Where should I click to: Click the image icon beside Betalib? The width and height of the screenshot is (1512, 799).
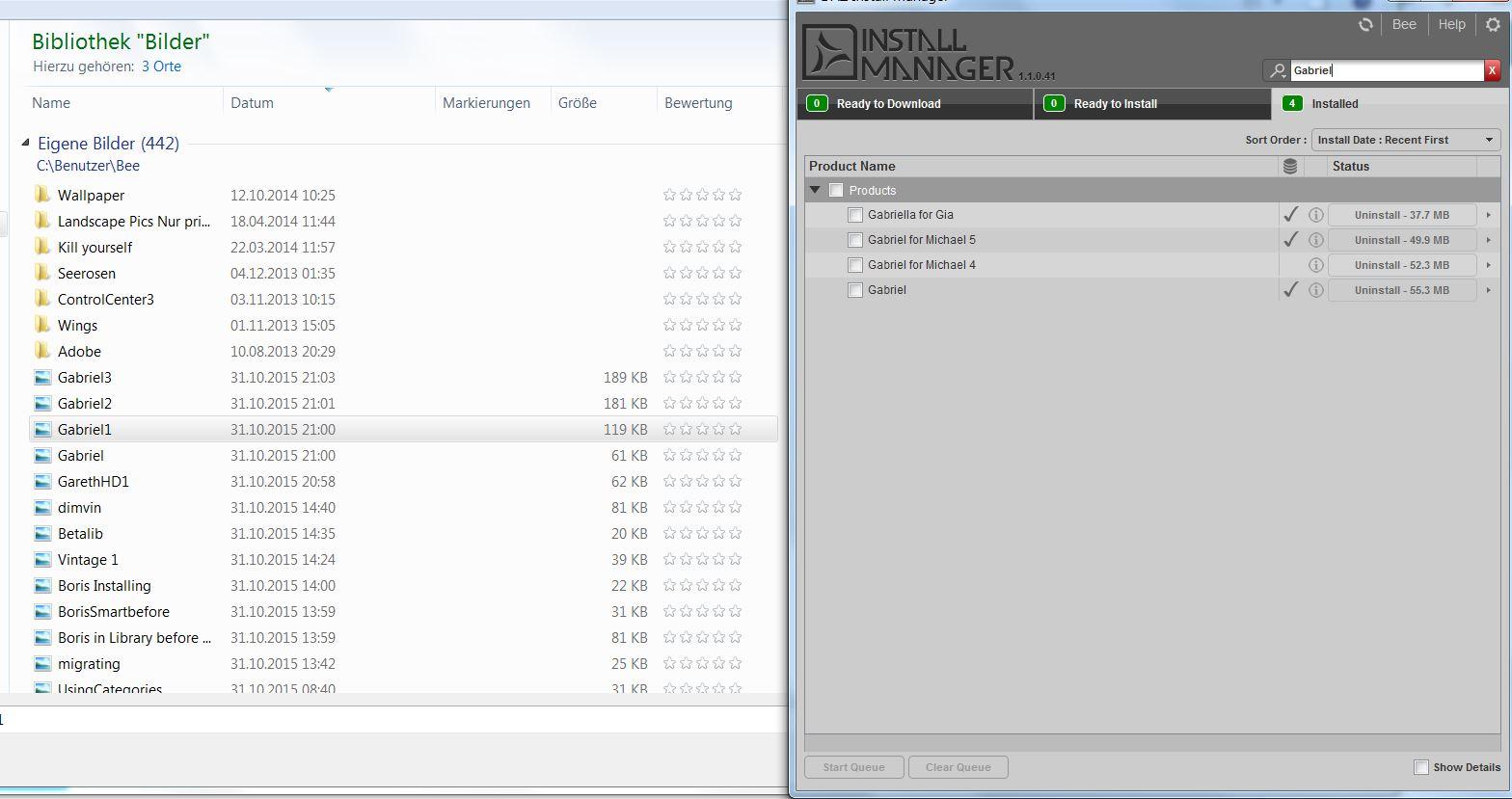coord(42,534)
